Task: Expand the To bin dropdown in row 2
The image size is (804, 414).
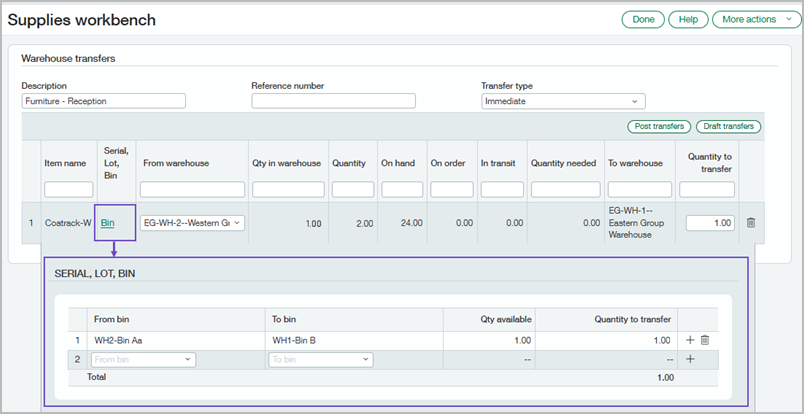Action: (x=320, y=359)
